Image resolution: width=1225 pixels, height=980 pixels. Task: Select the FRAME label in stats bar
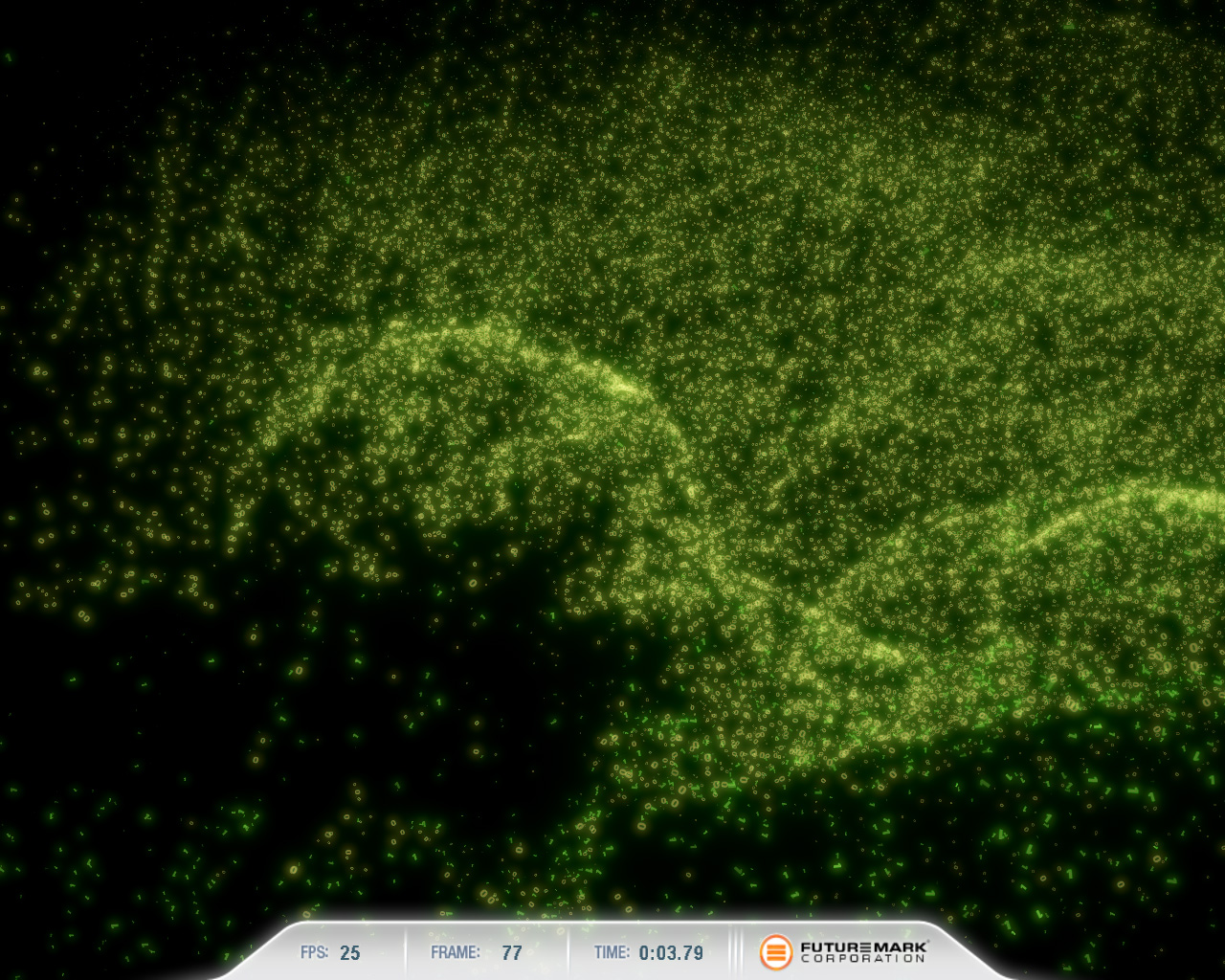pos(455,953)
